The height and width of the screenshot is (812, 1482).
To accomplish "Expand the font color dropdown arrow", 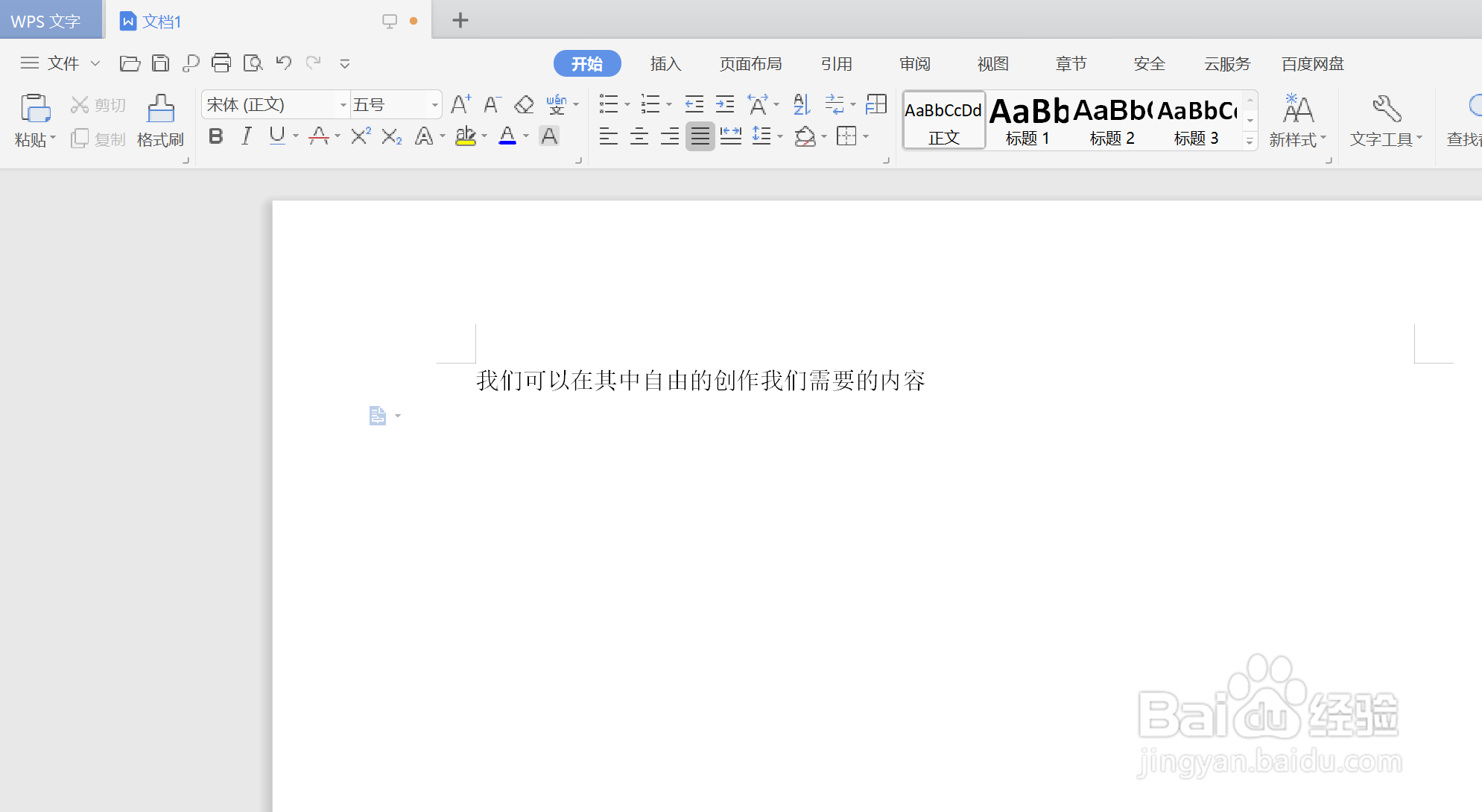I will (525, 136).
